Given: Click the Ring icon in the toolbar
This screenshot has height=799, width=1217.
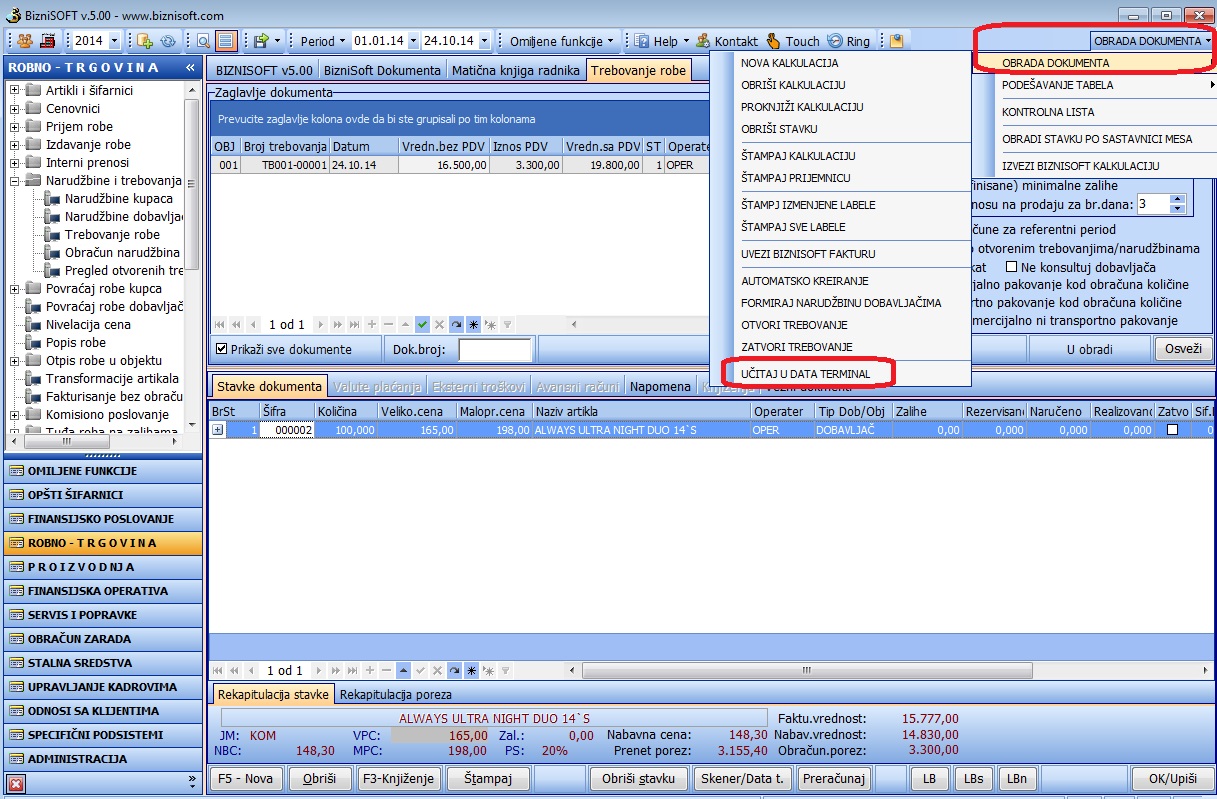Looking at the screenshot, I should point(834,41).
